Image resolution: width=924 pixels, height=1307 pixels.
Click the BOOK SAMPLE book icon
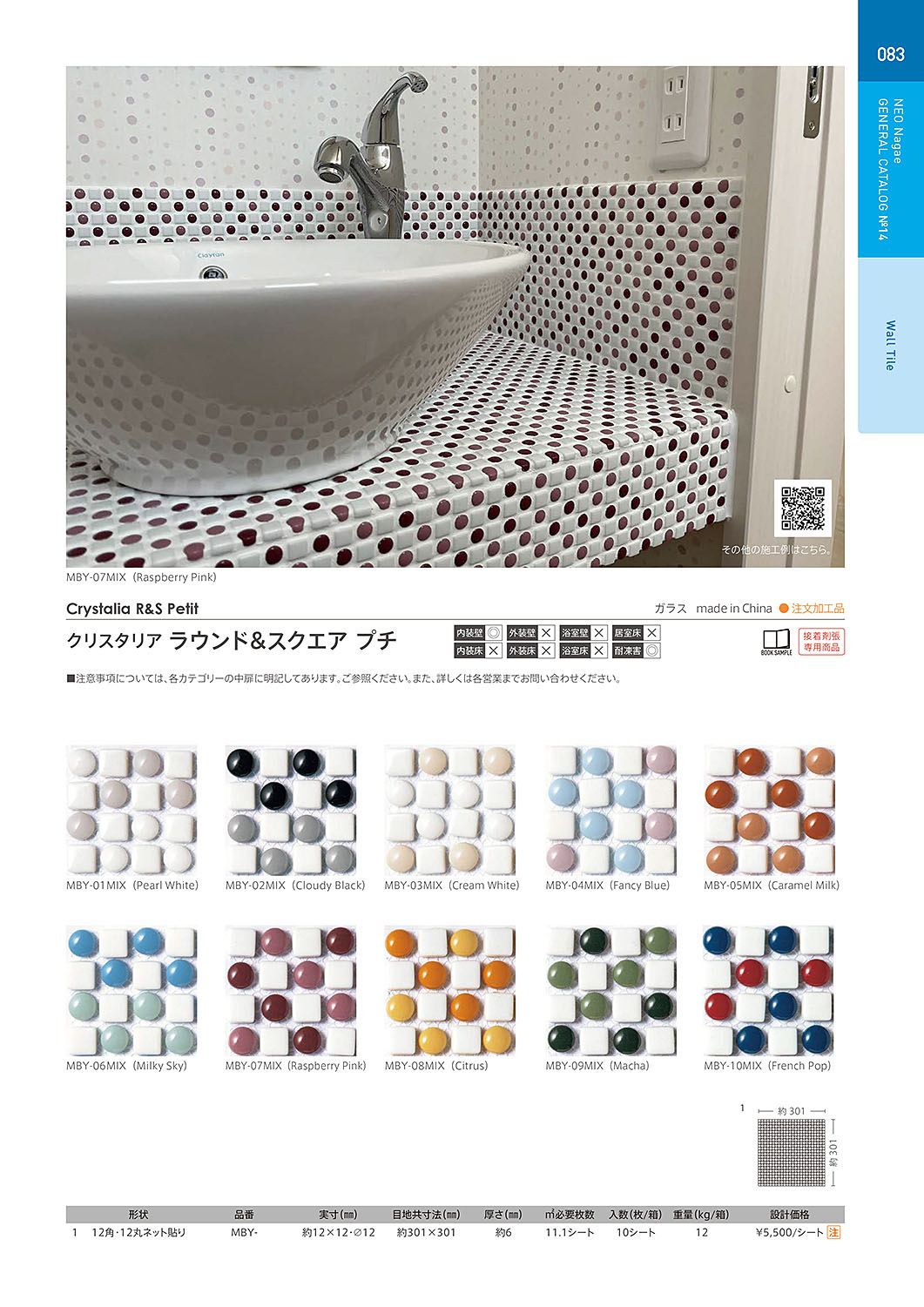click(776, 642)
